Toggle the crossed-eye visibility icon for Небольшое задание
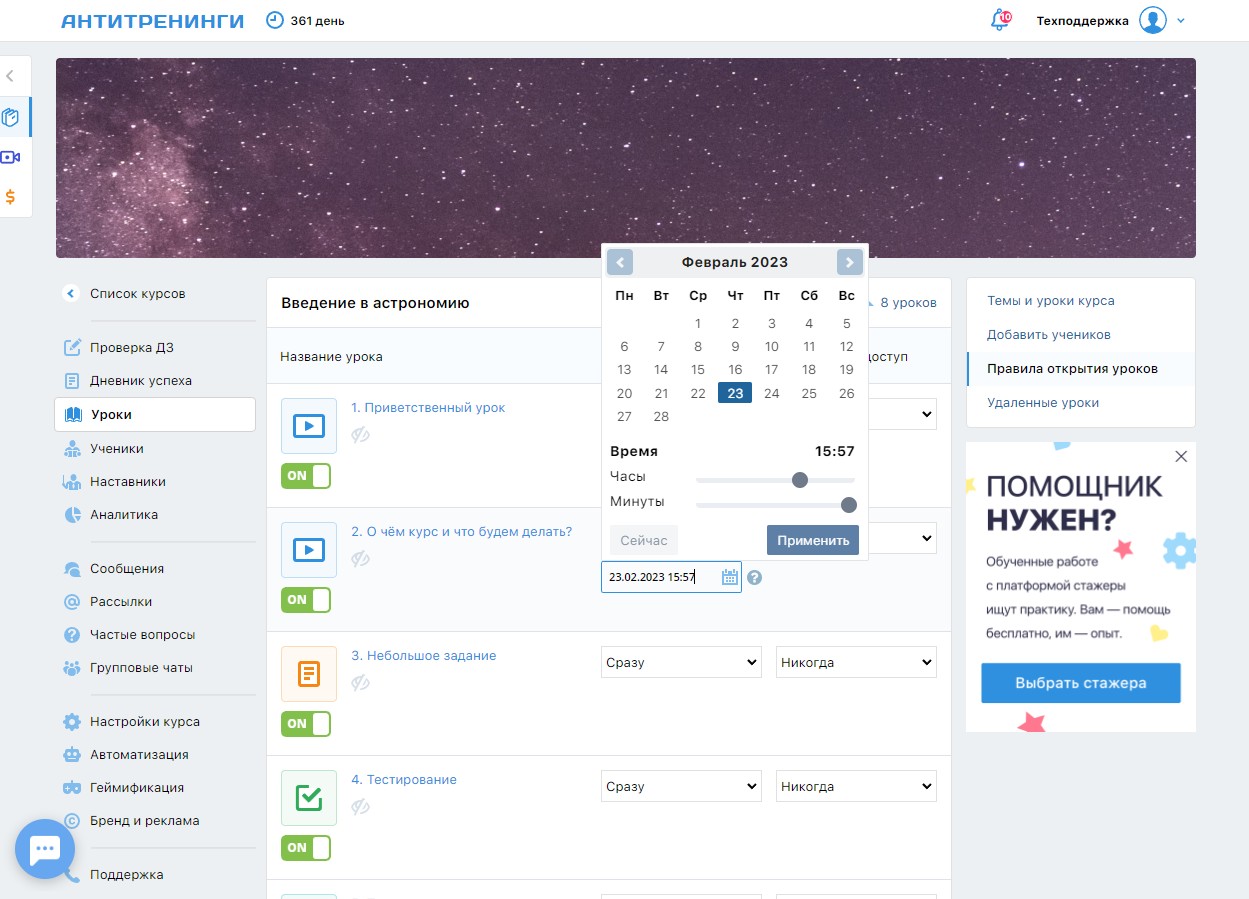Image resolution: width=1249 pixels, height=899 pixels. pos(361,683)
